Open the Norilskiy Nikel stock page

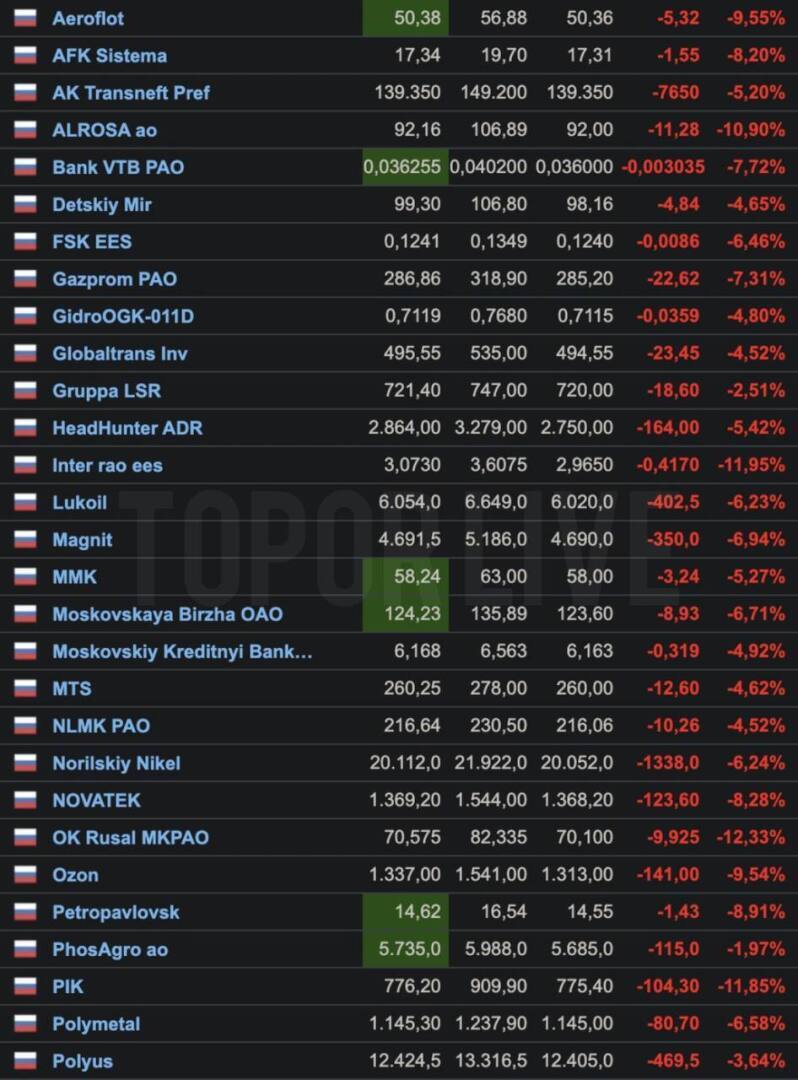tap(116, 763)
